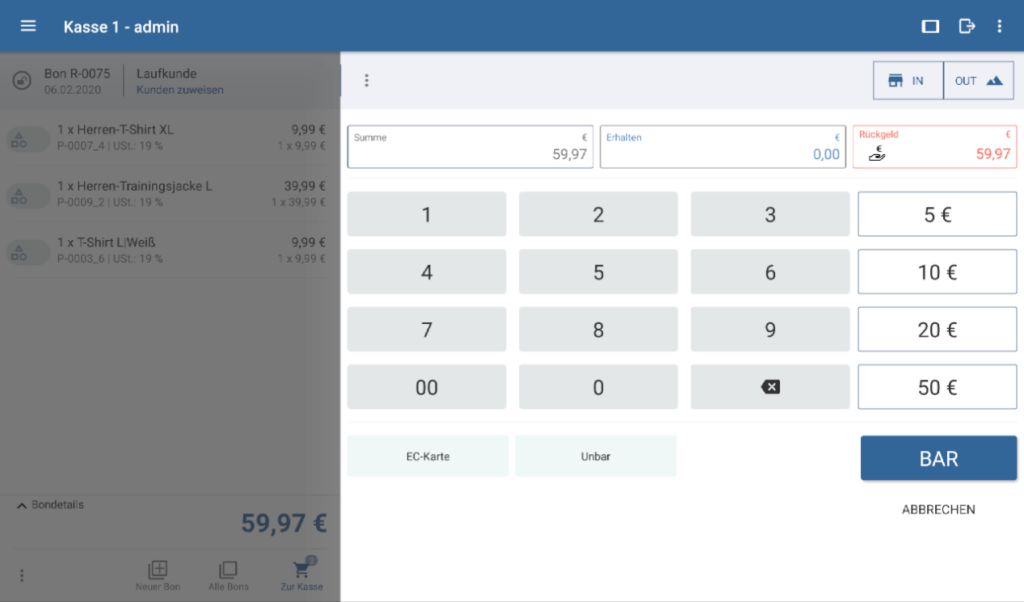Open the hamburger navigation menu
The width and height of the screenshot is (1024, 602).
coord(28,26)
